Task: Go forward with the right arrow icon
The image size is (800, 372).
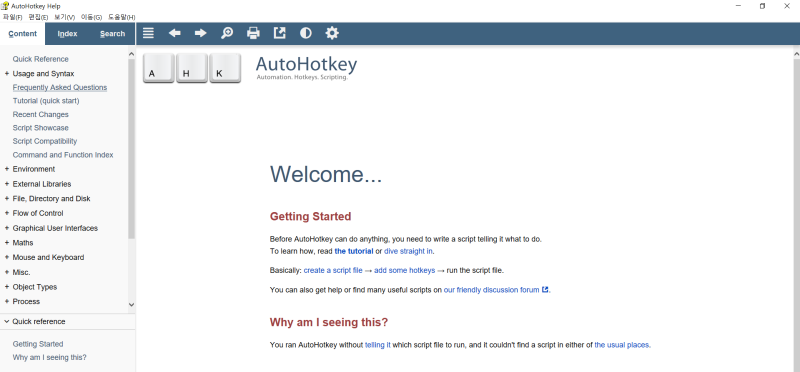Action: tap(201, 33)
